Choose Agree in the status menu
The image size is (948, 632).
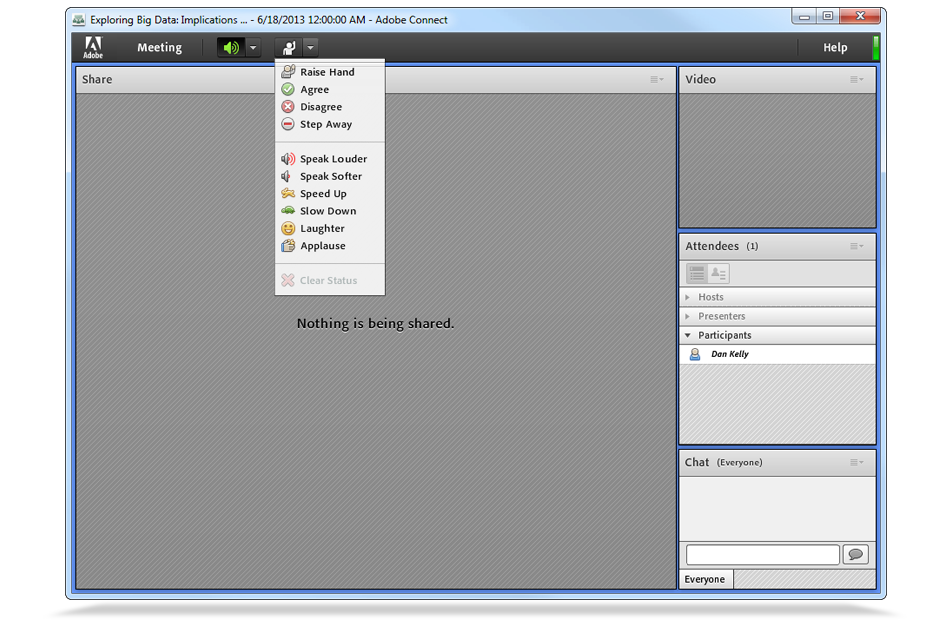click(x=330, y=90)
